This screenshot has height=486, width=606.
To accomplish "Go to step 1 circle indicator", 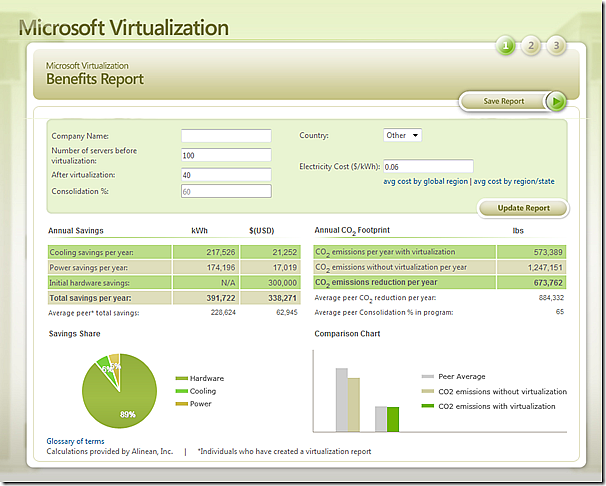I will [507, 45].
